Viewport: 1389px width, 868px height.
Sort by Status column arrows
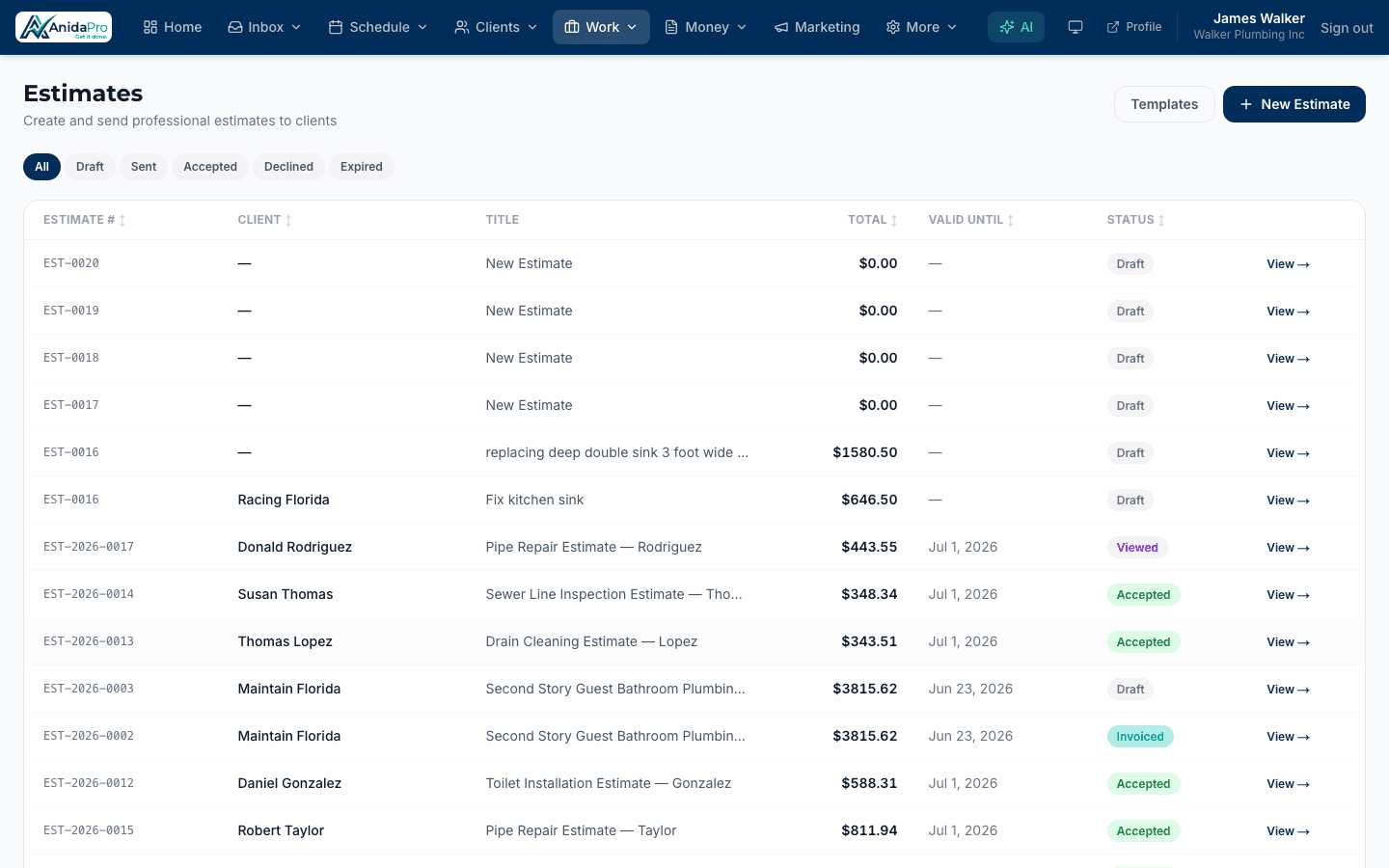1161,221
